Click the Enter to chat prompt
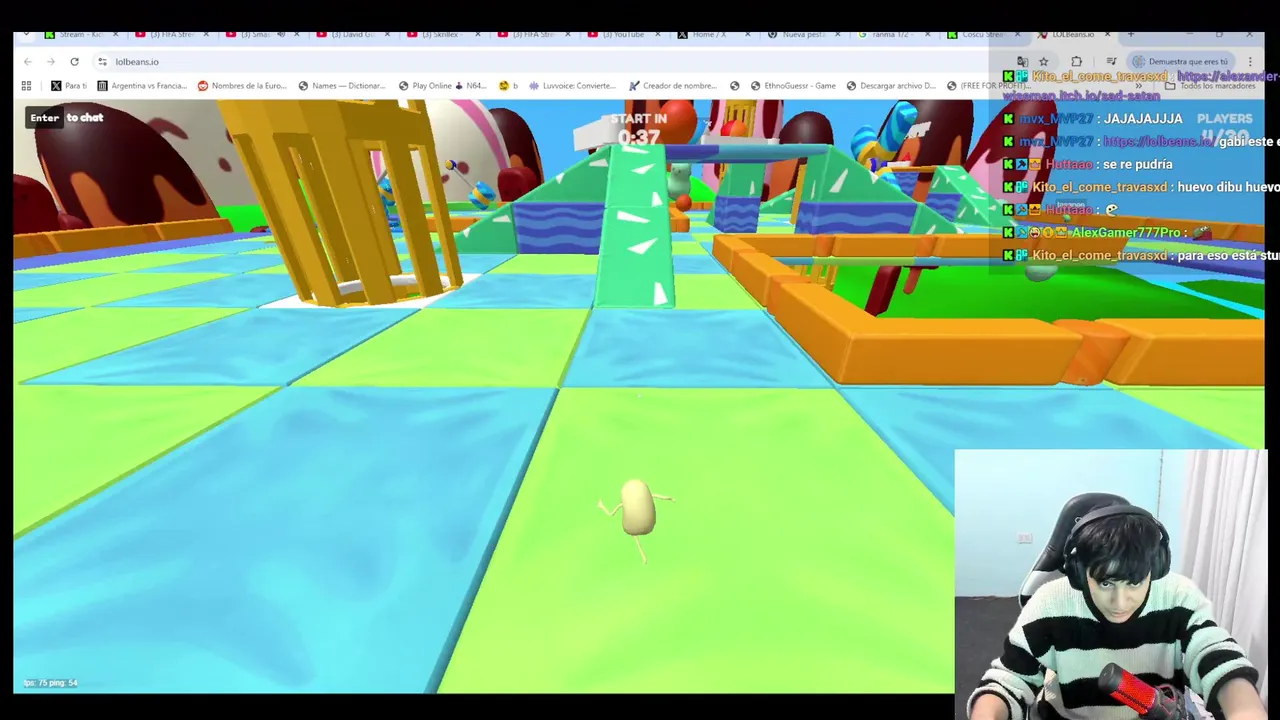This screenshot has height=720, width=1280. [x=66, y=117]
